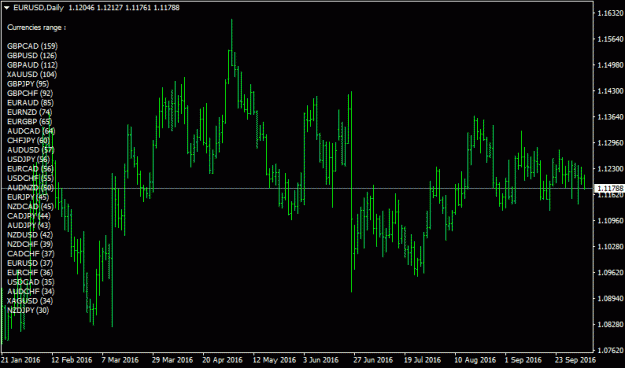This screenshot has width=625, height=368.
Task: Click the 1 Sep 2016 date label
Action: pos(523,360)
